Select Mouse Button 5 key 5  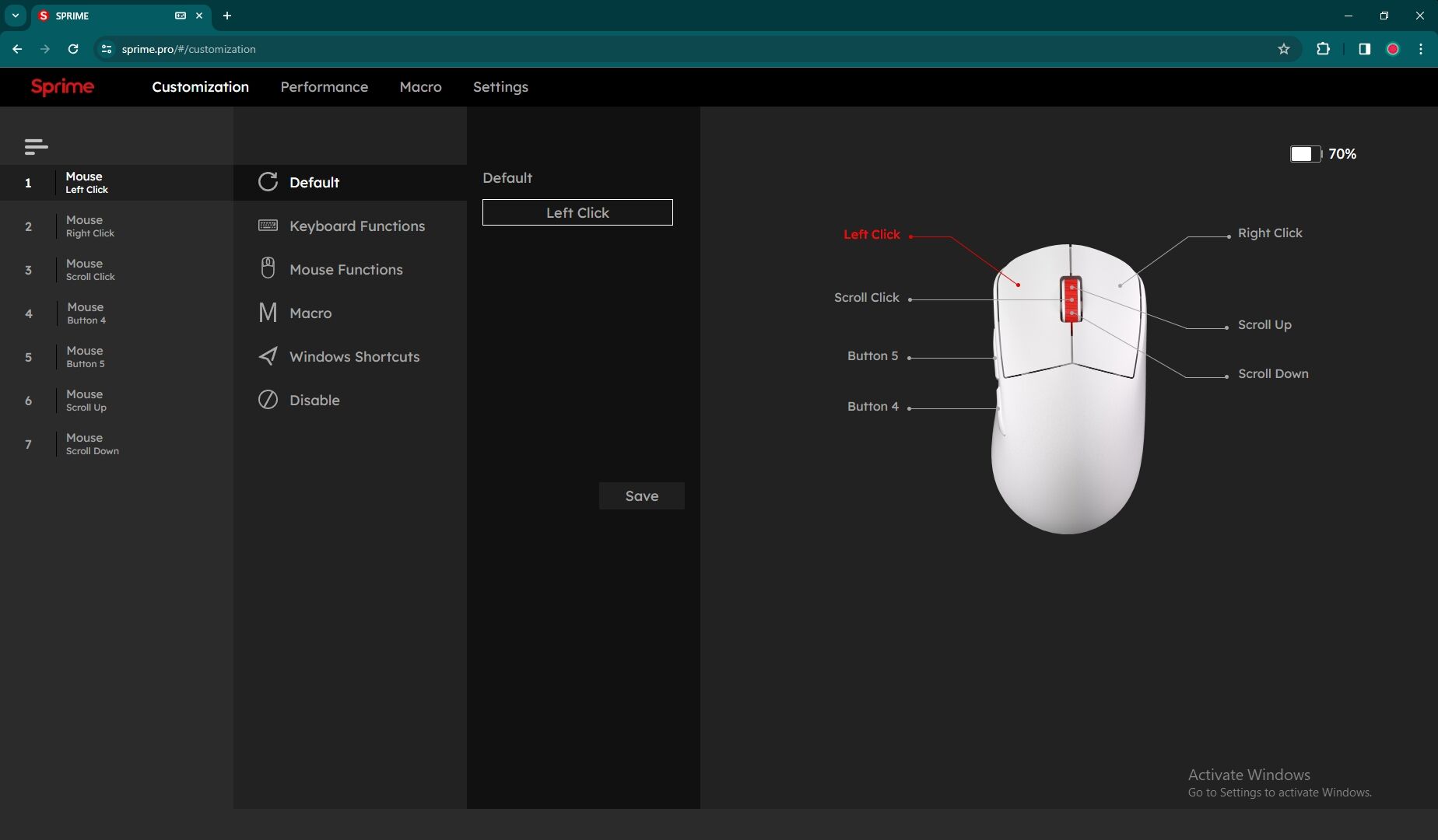[x=117, y=357]
